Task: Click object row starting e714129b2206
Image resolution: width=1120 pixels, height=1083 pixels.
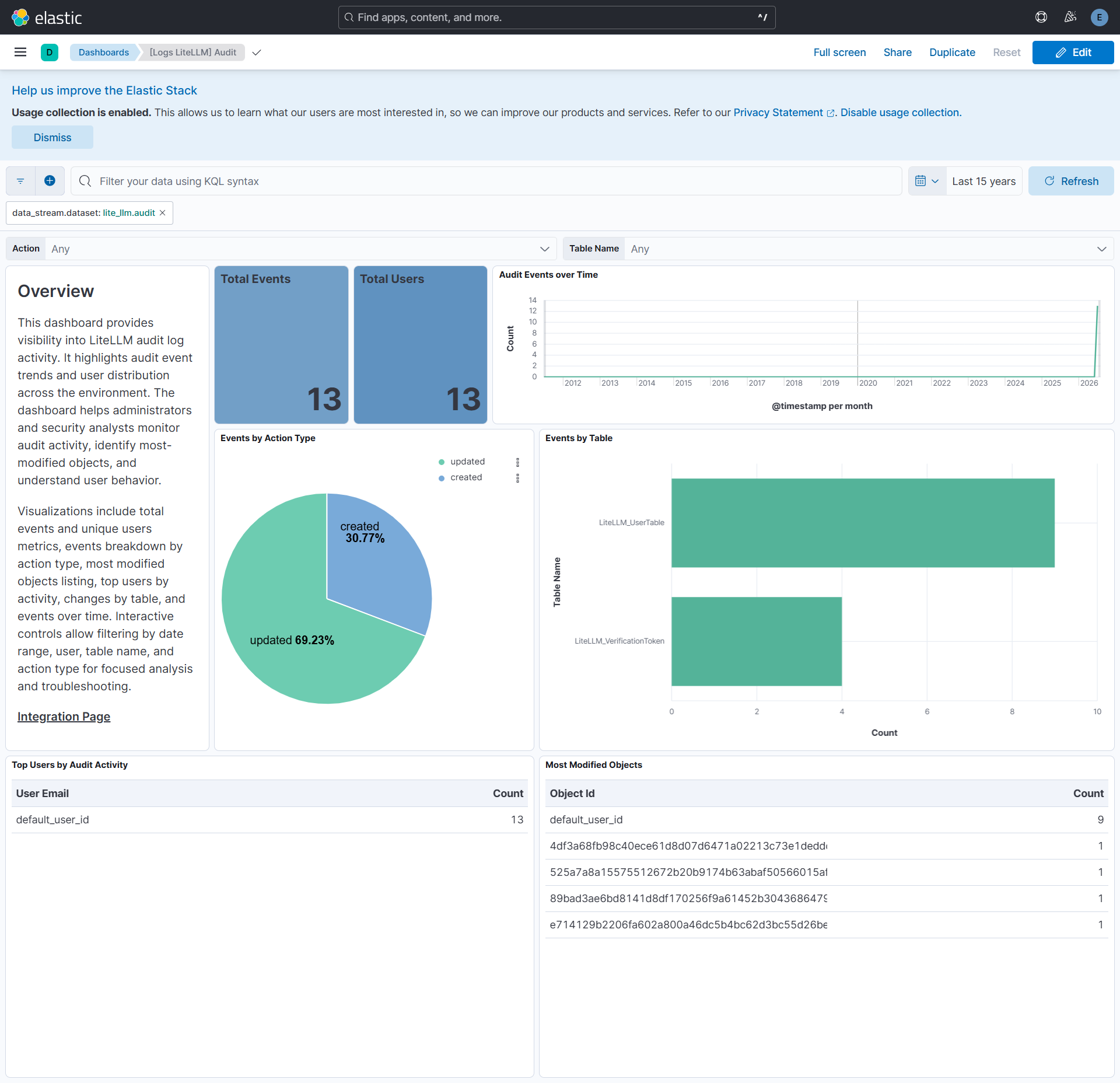Action: 827,925
